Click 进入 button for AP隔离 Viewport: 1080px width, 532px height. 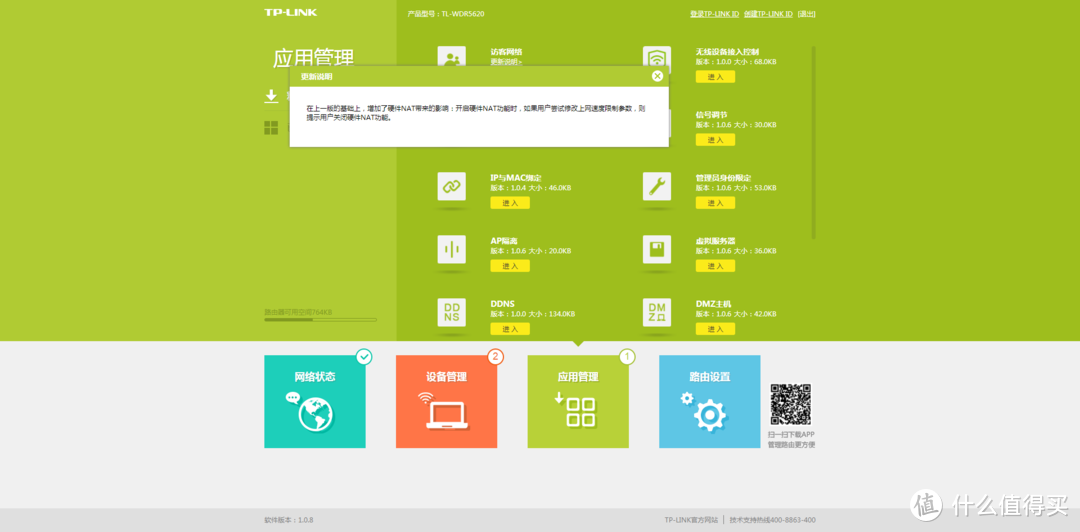point(510,266)
